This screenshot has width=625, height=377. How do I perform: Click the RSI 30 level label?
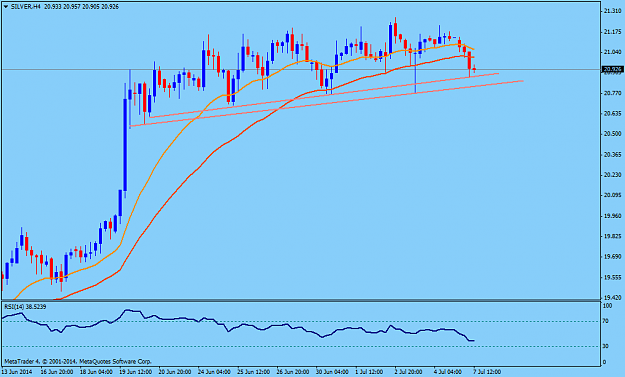tap(606, 346)
